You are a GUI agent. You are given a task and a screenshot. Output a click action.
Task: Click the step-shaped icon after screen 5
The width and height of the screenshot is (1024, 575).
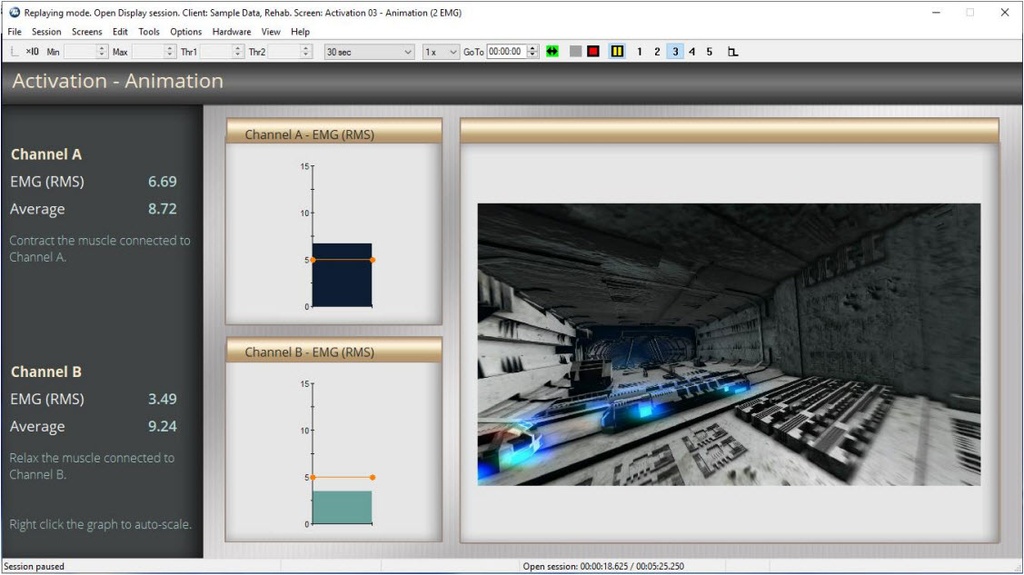733,52
